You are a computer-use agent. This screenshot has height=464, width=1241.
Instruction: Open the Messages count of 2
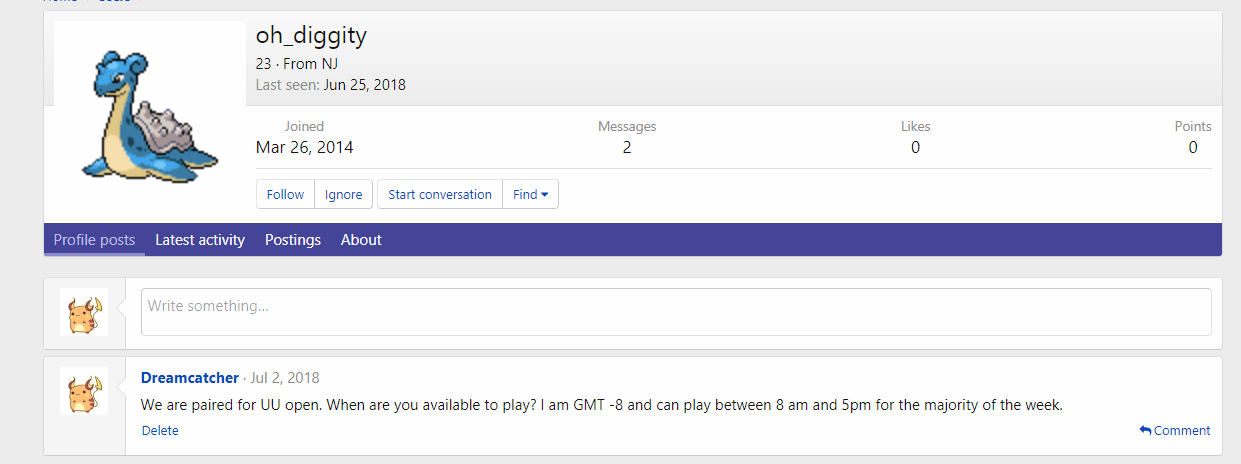tap(627, 148)
